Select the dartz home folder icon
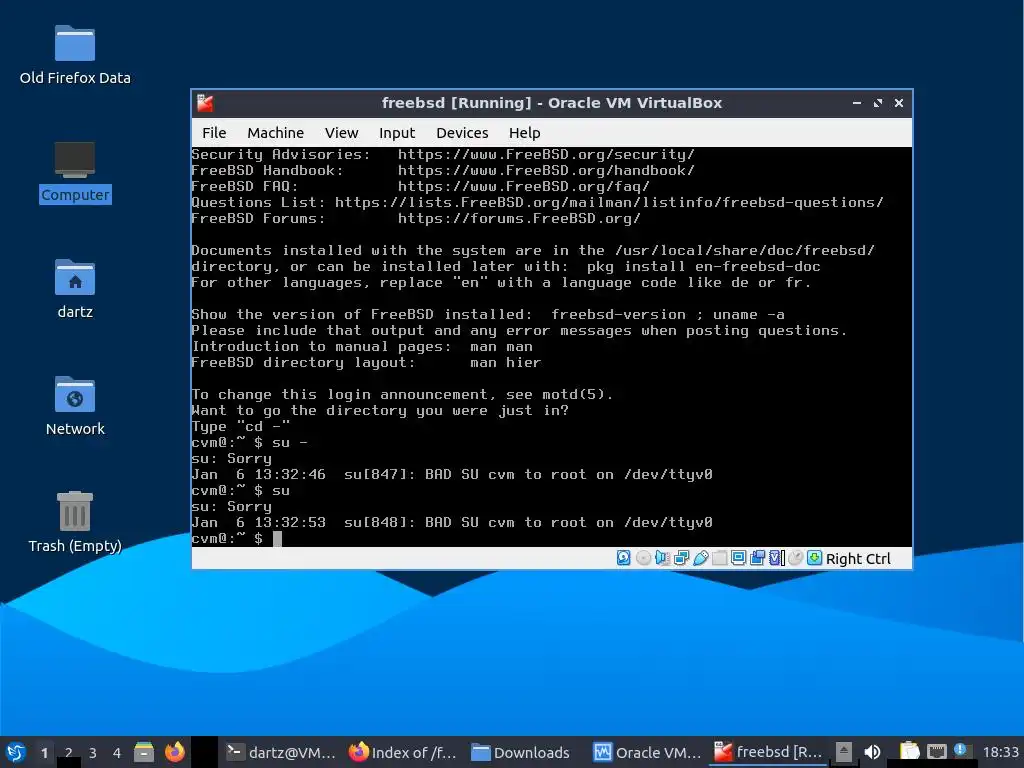This screenshot has width=1024, height=768. [75, 289]
